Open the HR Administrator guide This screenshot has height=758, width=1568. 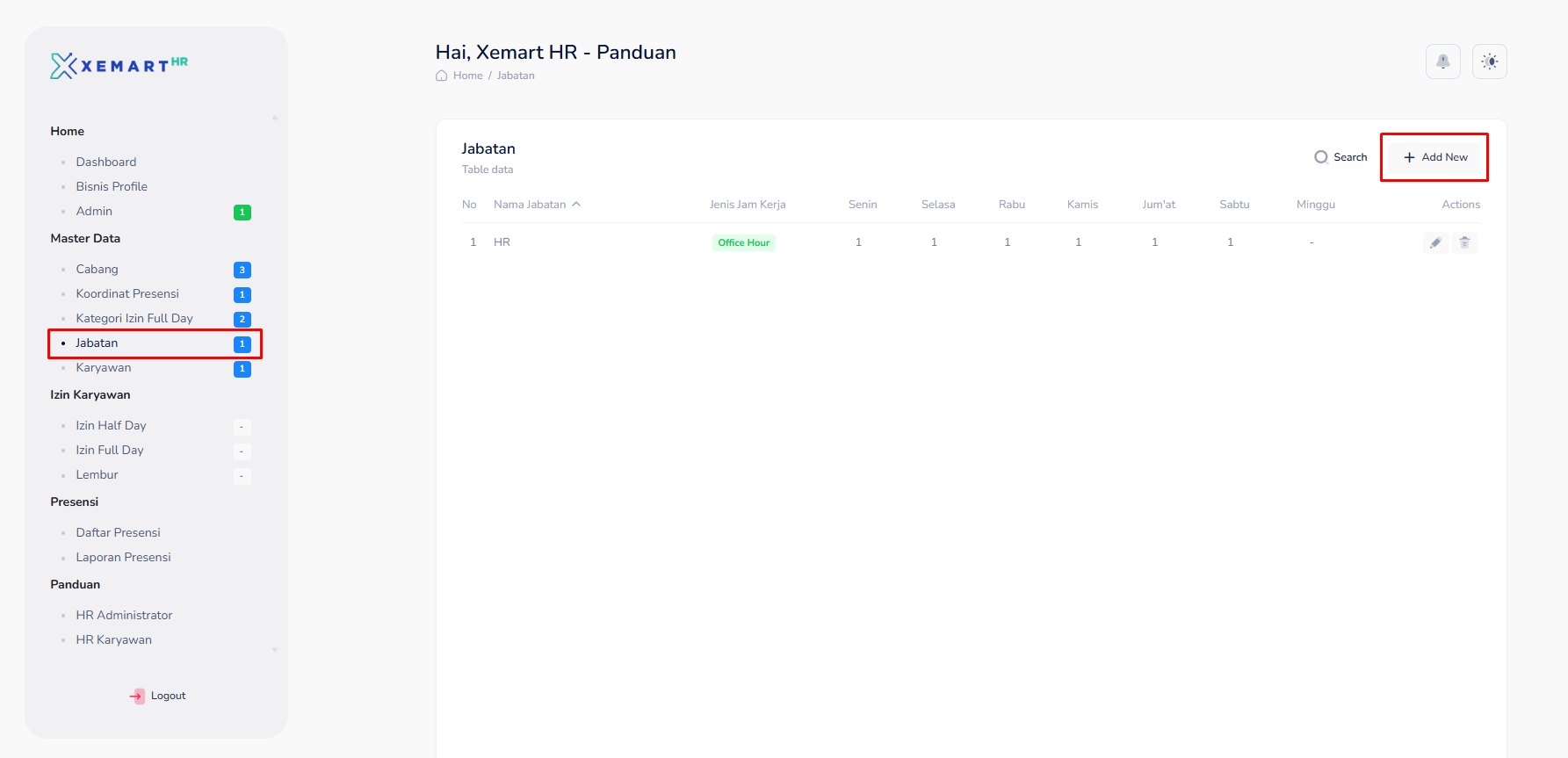coord(124,615)
